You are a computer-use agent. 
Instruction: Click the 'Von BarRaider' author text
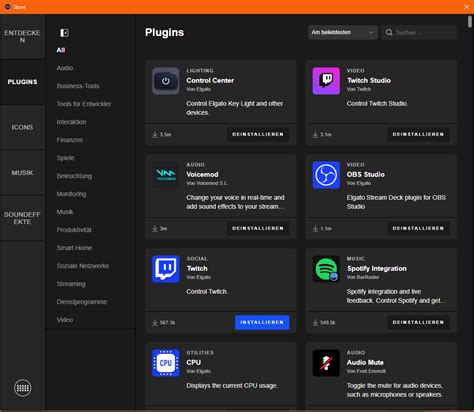pos(363,277)
